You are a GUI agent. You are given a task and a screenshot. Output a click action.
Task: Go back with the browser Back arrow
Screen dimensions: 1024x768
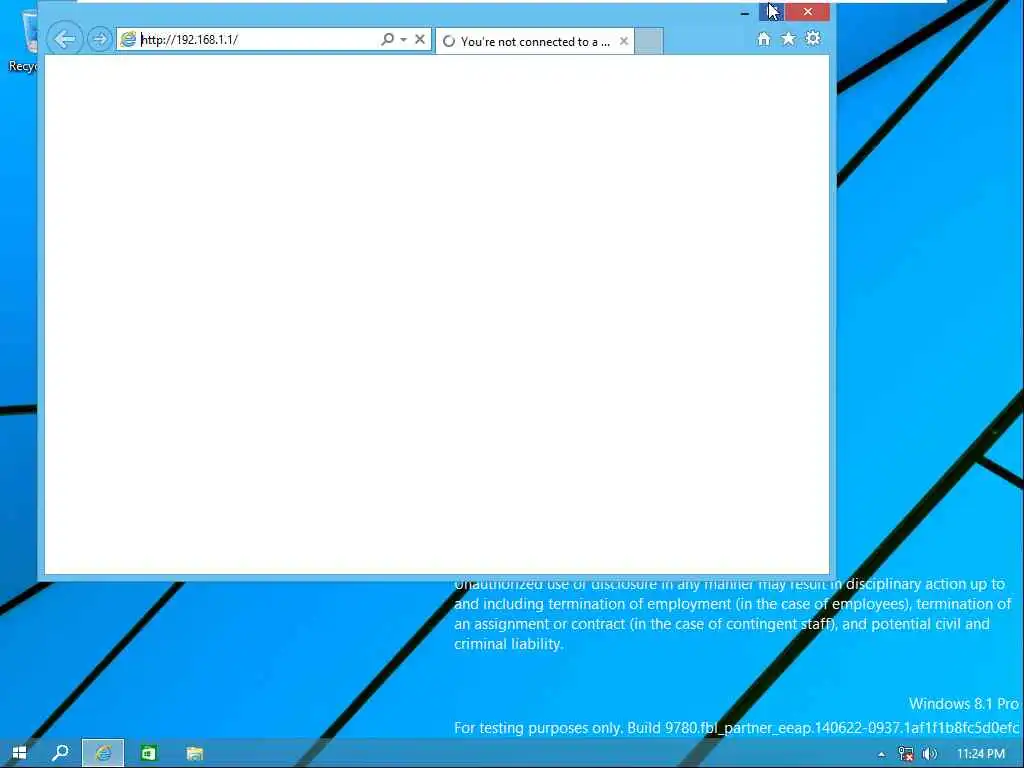[64, 39]
